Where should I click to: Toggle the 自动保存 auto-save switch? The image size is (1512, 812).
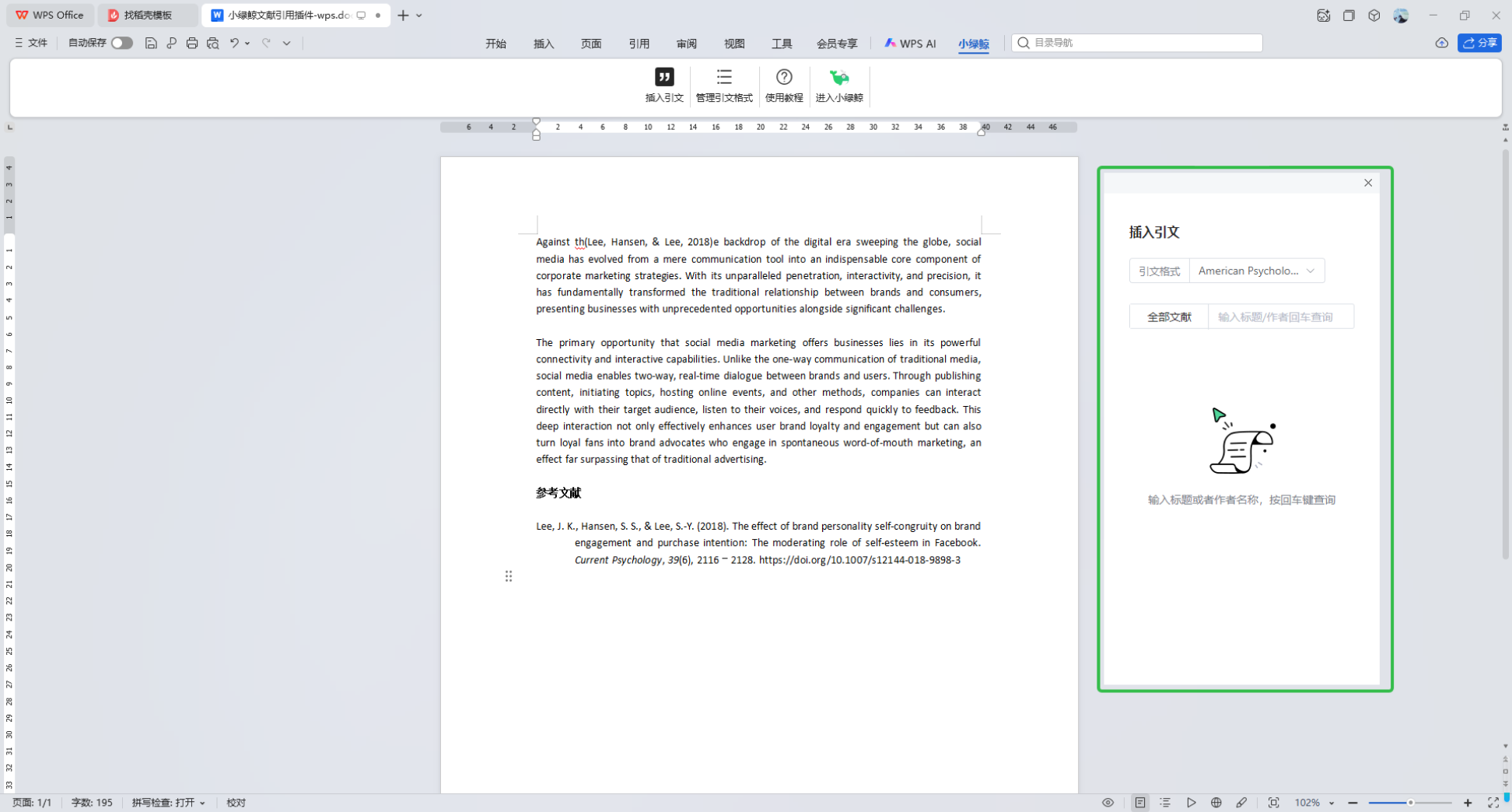121,44
